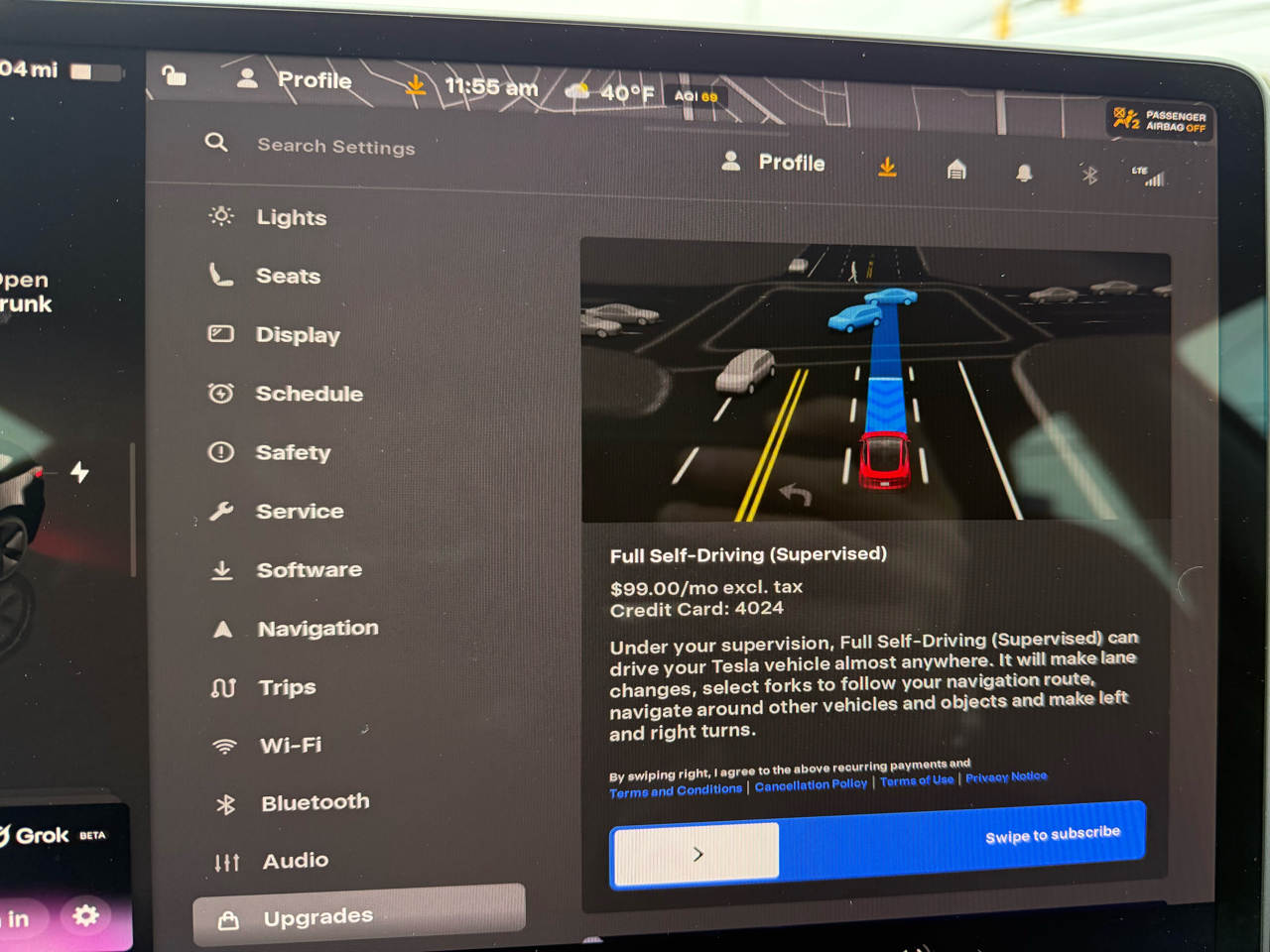Tap the Bluetooth status icon

pos(1088,175)
